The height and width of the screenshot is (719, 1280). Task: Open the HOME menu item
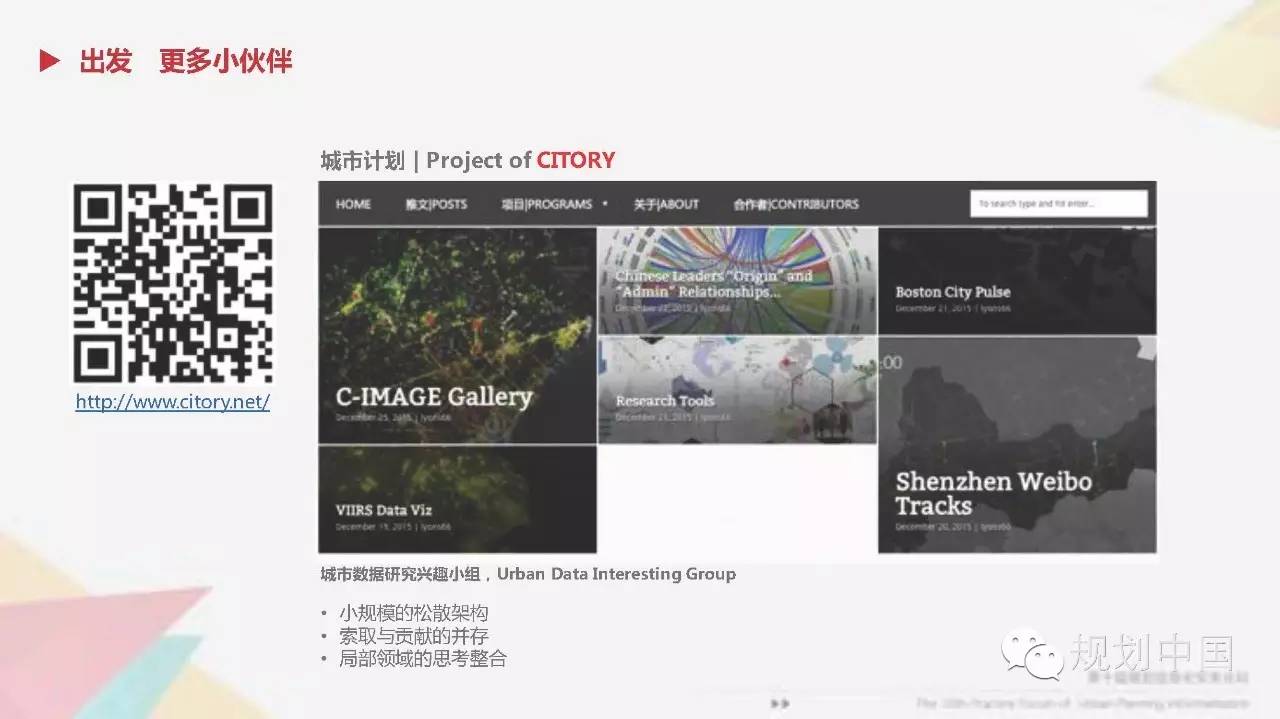(353, 204)
